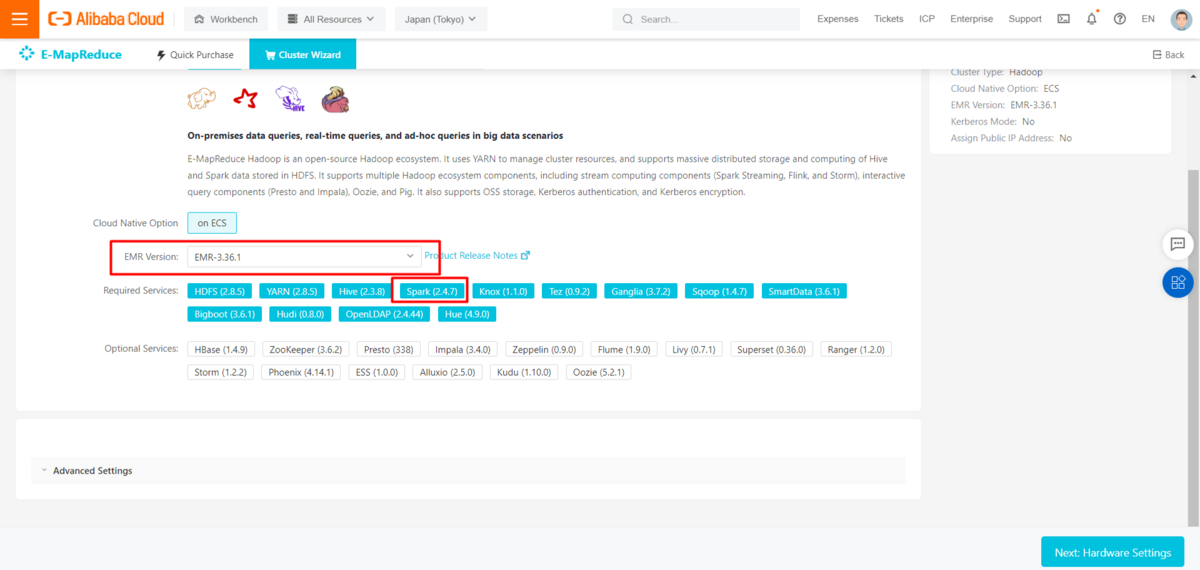Toggle optional service Zeppelin (0.9.0)
The height and width of the screenshot is (570, 1200).
click(544, 350)
